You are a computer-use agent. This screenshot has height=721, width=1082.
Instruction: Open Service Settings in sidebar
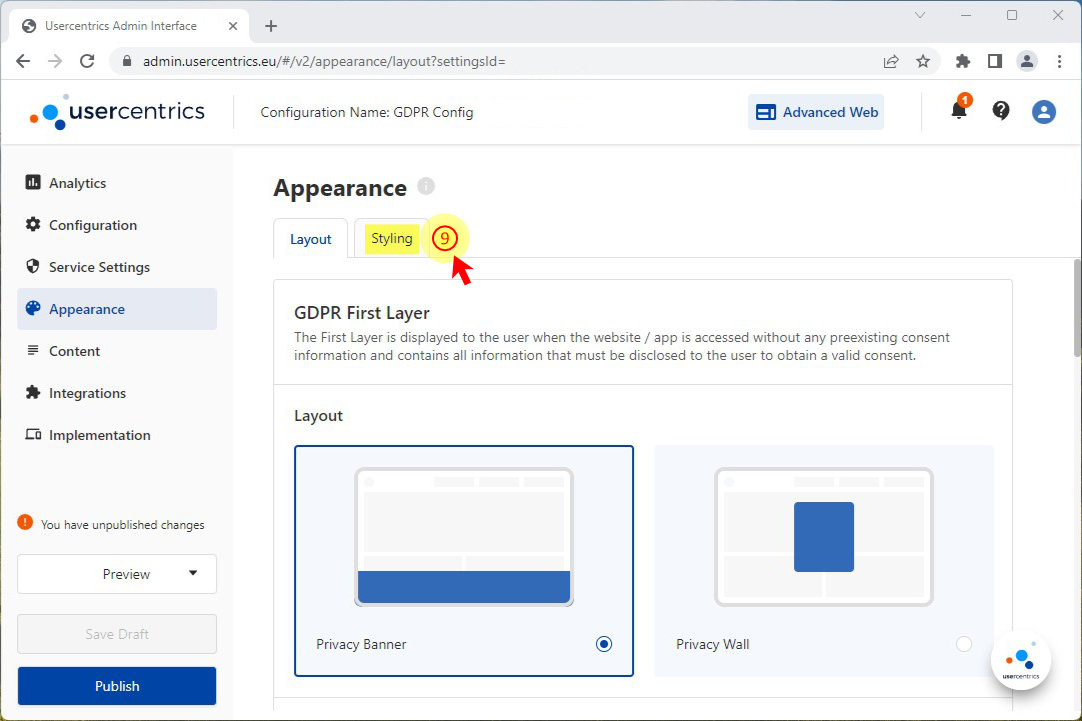point(99,267)
